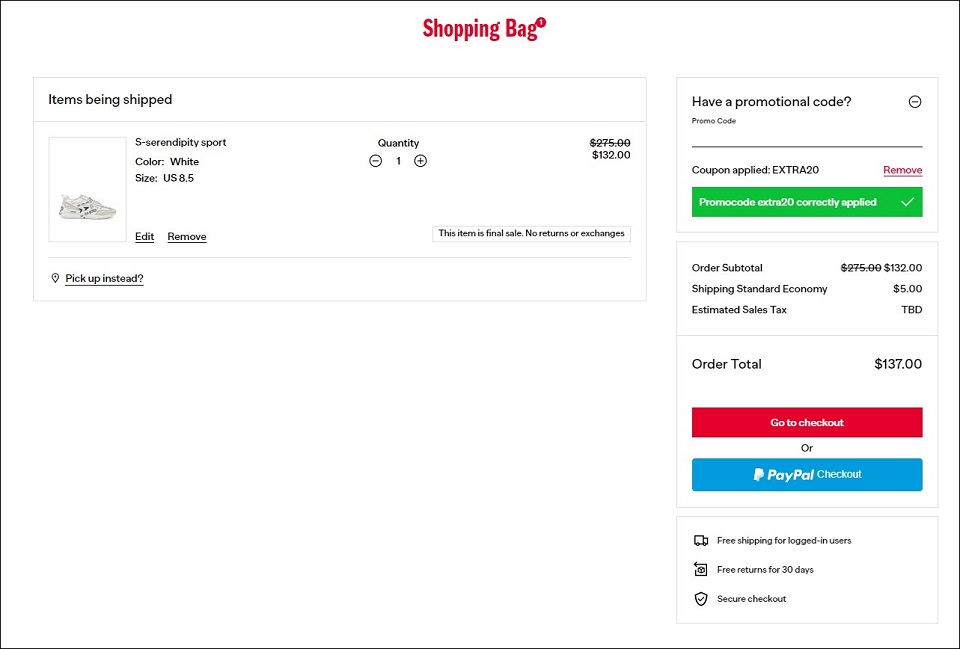Click the Secure checkout text

point(751,599)
